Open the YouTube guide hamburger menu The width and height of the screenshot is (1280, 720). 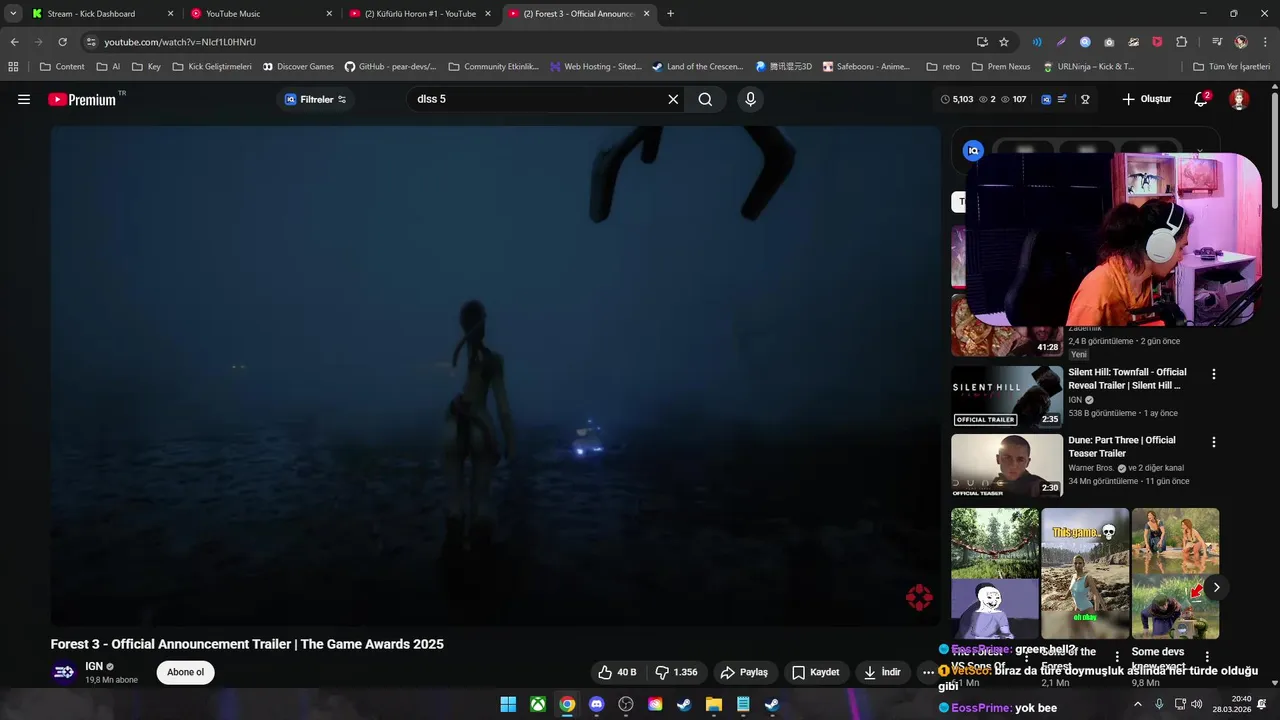point(24,99)
